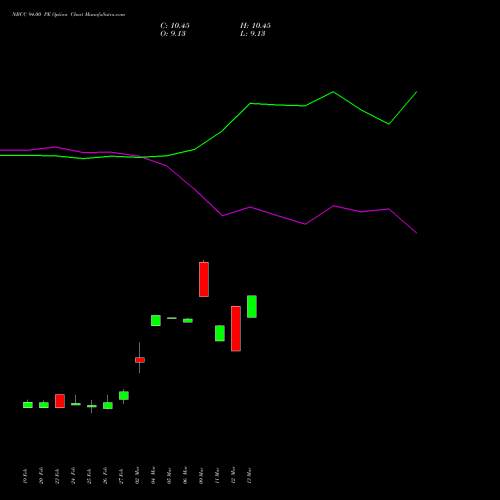500x500 pixels.
Task: Select the 12 Mar date label
Action: click(233, 476)
